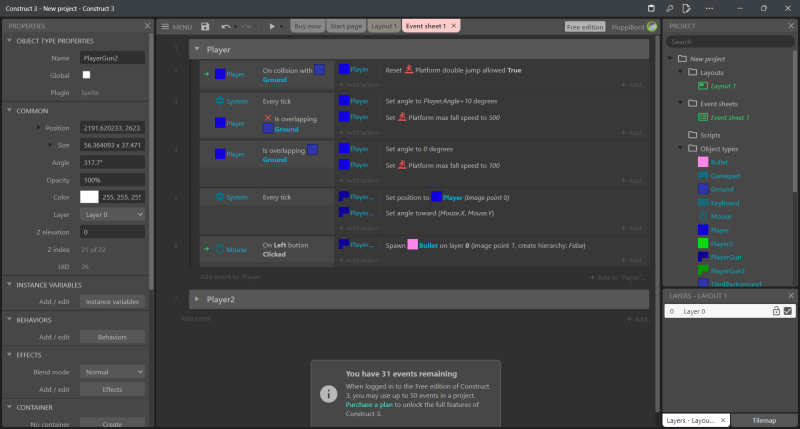Select the Ground object type
This screenshot has width=800, height=429.
tap(721, 189)
